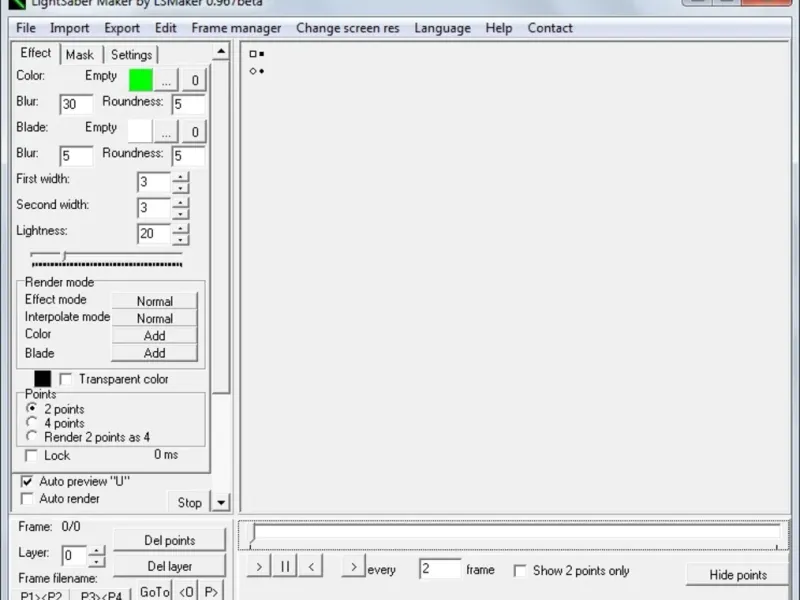
Task: Enable Transparent color checkbox
Action: [x=65, y=379]
